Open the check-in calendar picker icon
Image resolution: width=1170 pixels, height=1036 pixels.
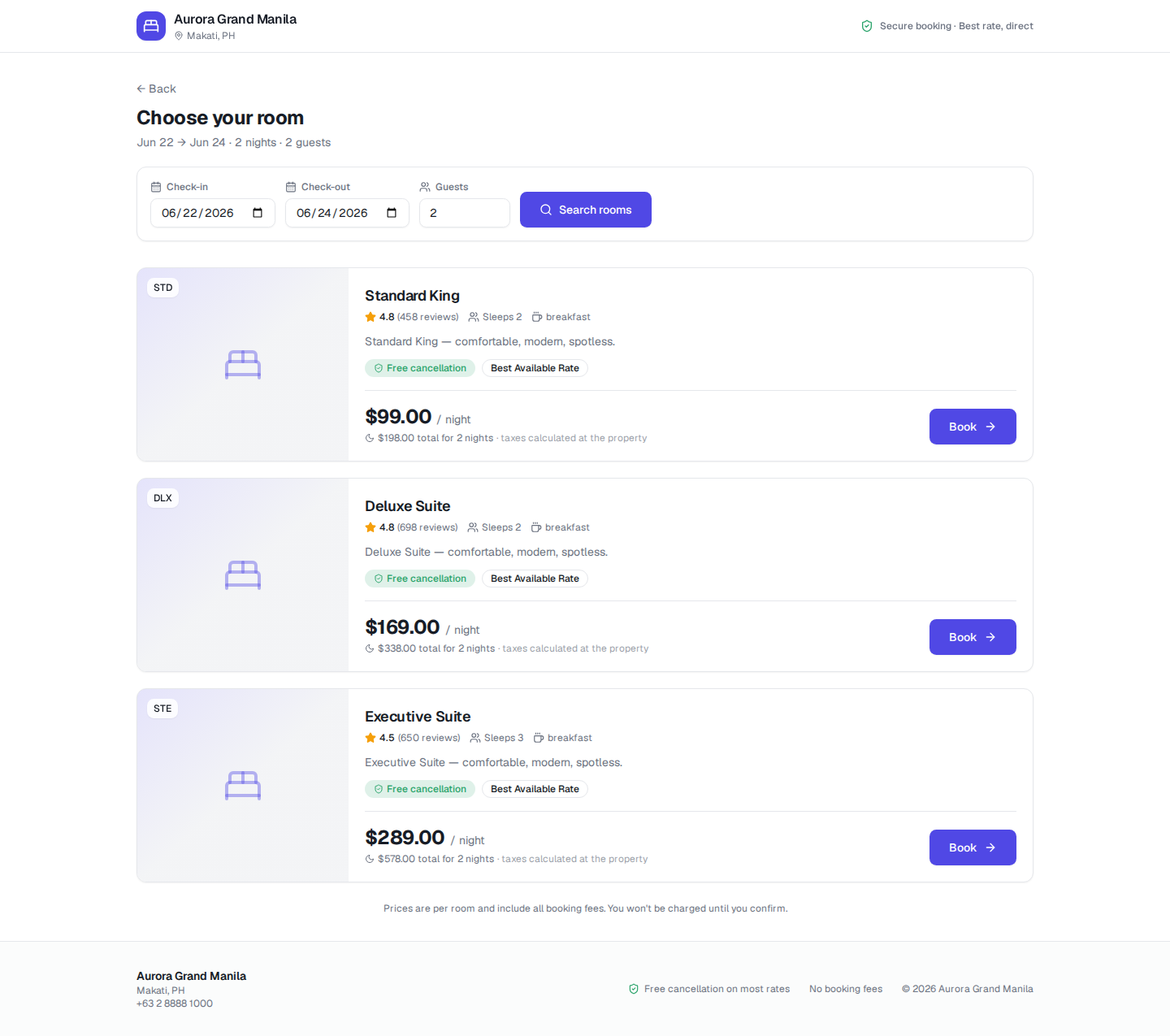(x=258, y=213)
